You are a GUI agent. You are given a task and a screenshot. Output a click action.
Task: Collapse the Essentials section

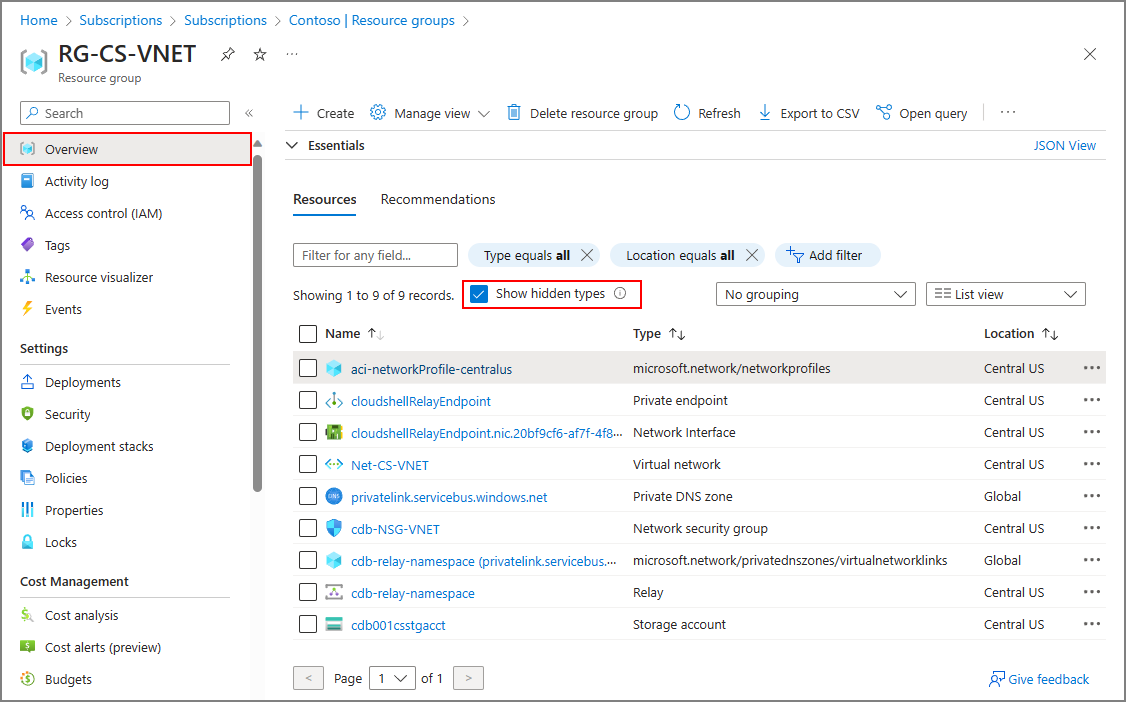tap(293, 146)
